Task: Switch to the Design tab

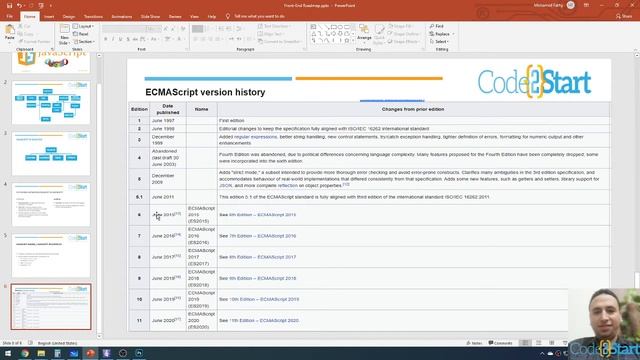Action: (x=69, y=17)
